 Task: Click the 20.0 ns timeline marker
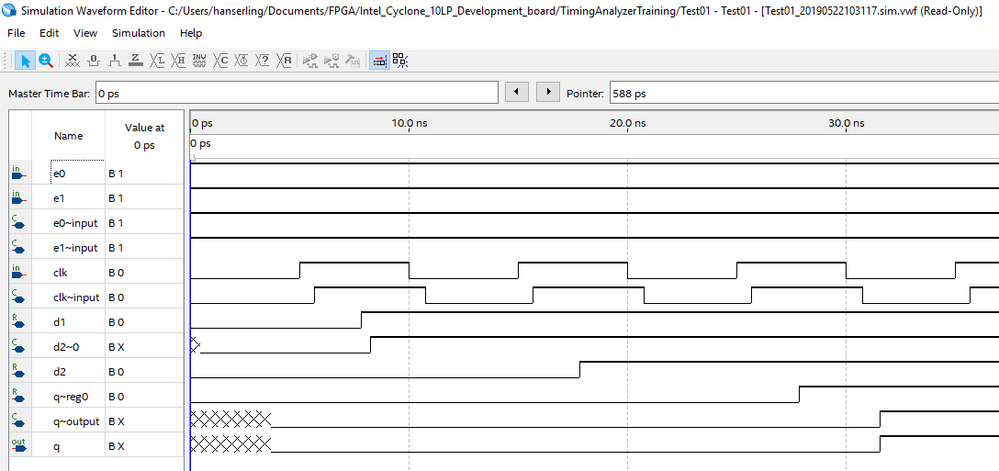[628, 123]
